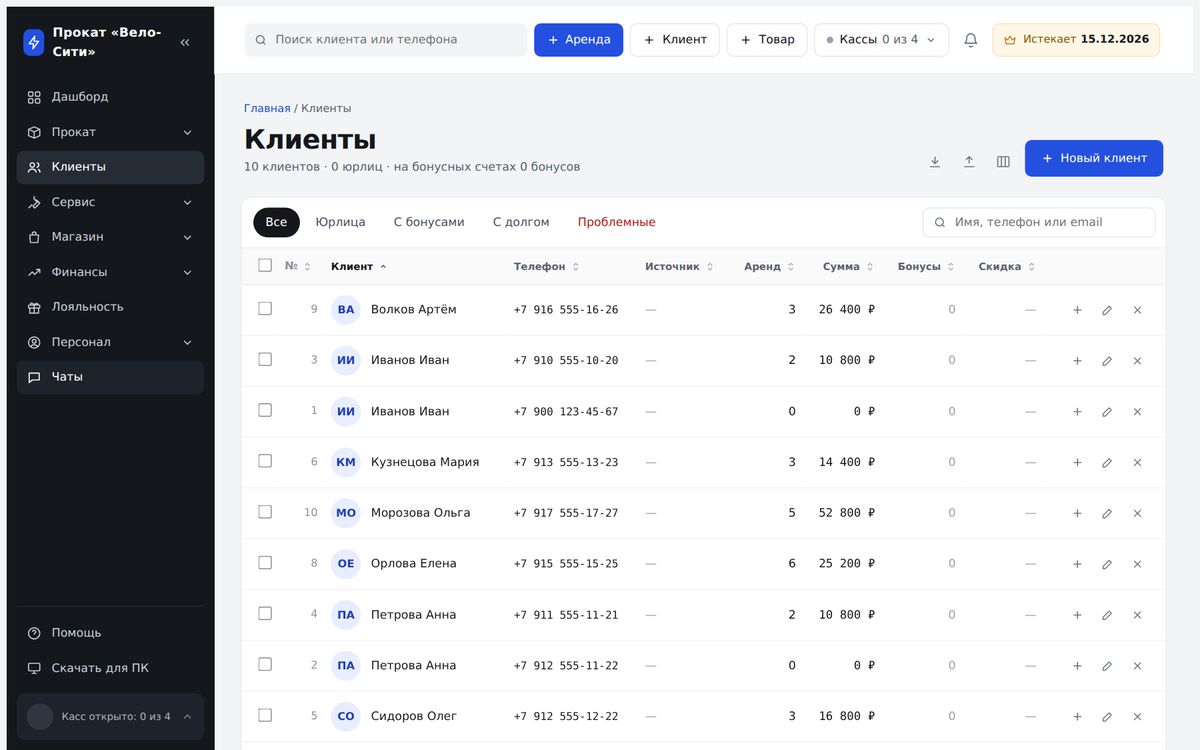Expand the Персонал sidebar section
The width and height of the screenshot is (1200, 750).
tap(110, 342)
